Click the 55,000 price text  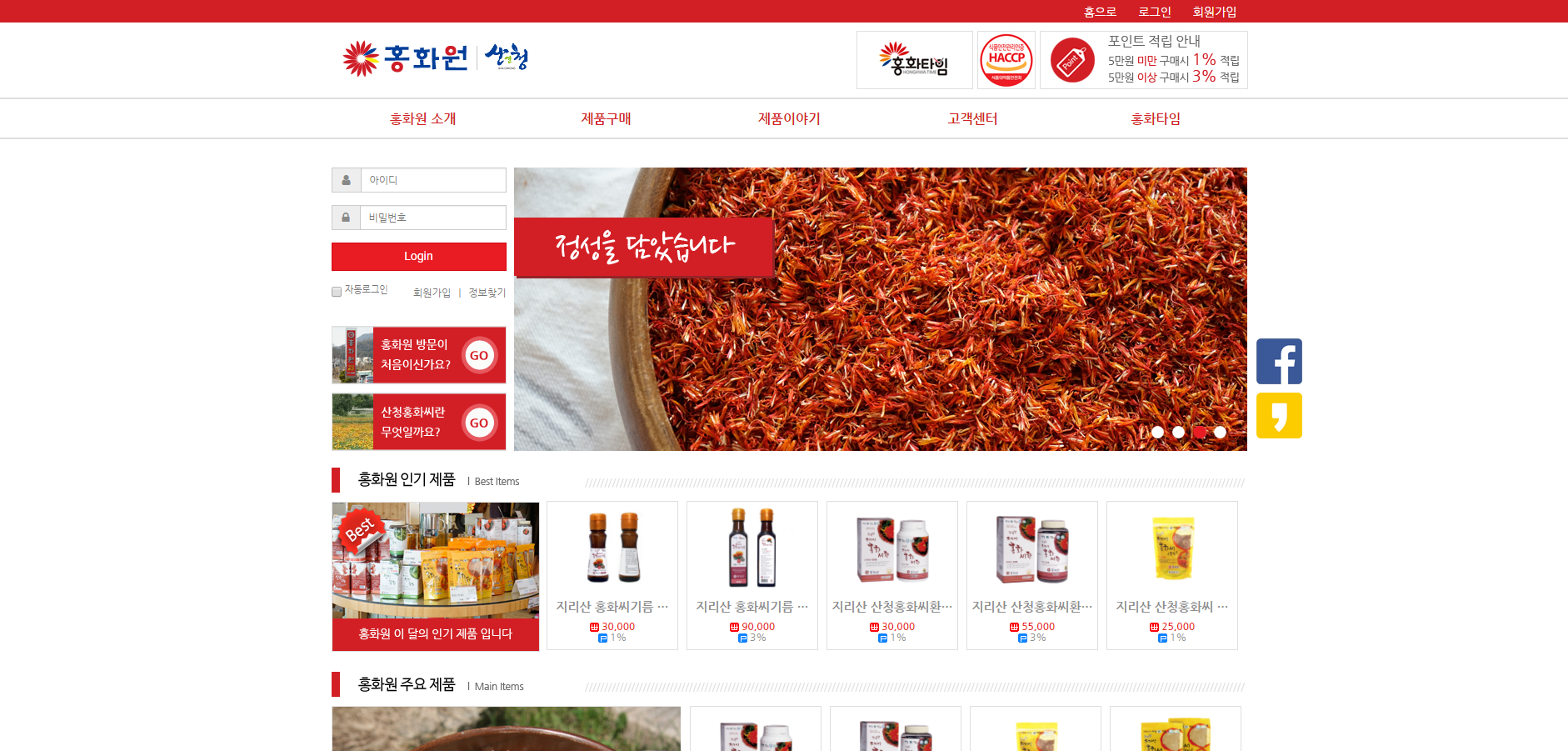(1038, 627)
